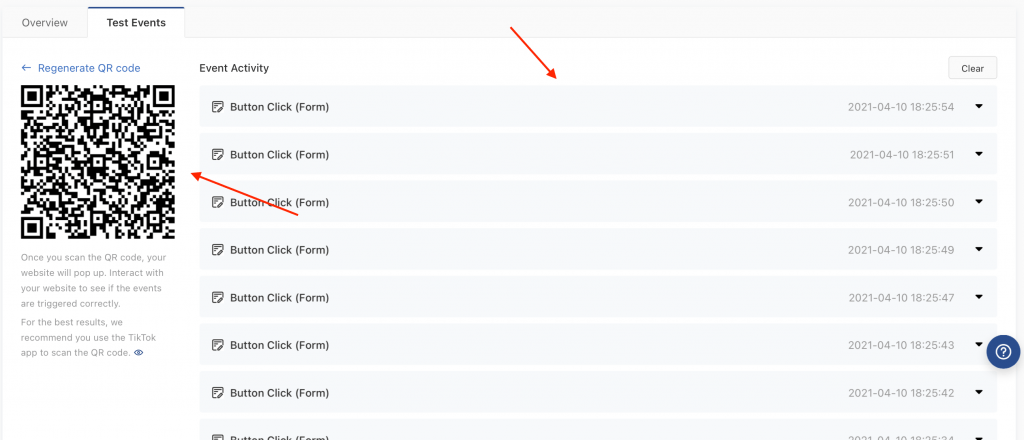Click form icon of the 18:25:47 event
This screenshot has height=440, width=1024.
(218, 298)
